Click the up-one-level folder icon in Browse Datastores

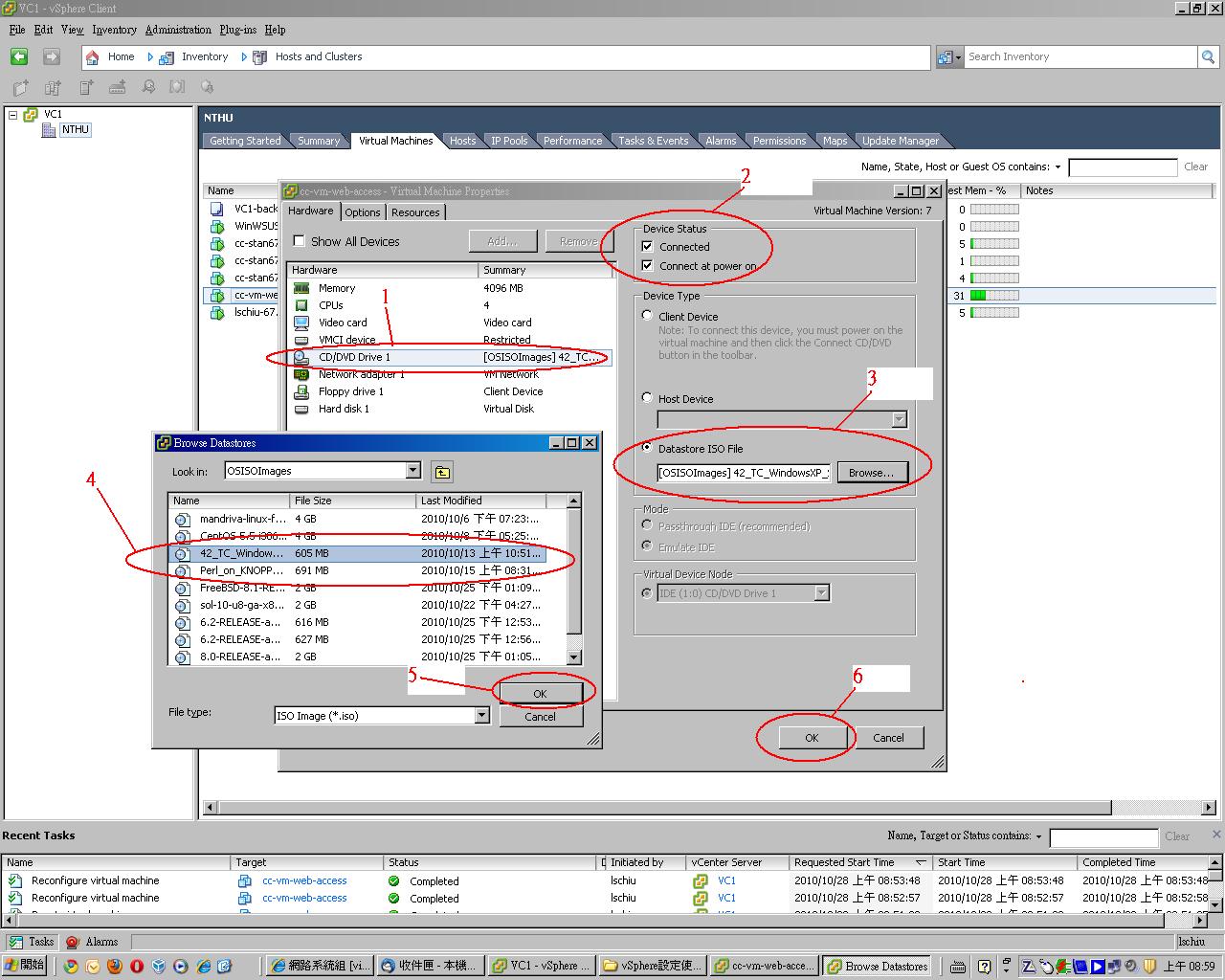pos(441,472)
